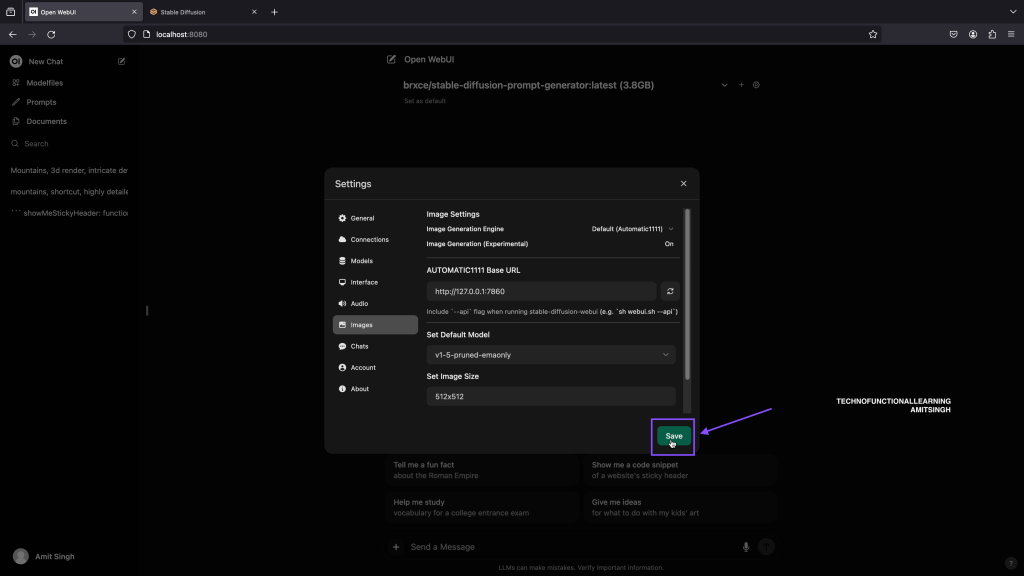Toggle Image Generation (Experimental) On switch
The image size is (1024, 576).
(669, 244)
